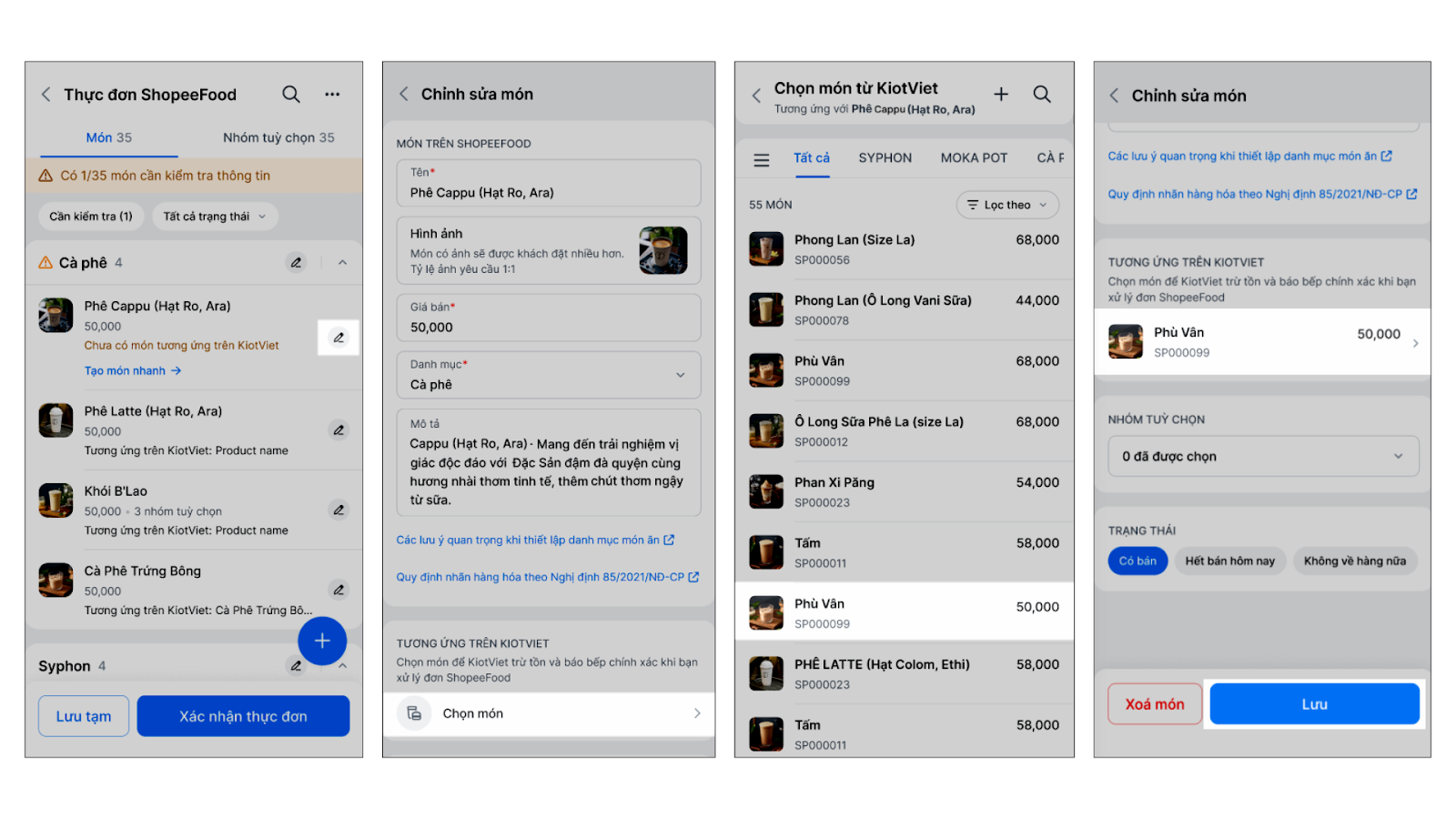Collapse the Syphon category
The height and width of the screenshot is (819, 1456).
(342, 666)
